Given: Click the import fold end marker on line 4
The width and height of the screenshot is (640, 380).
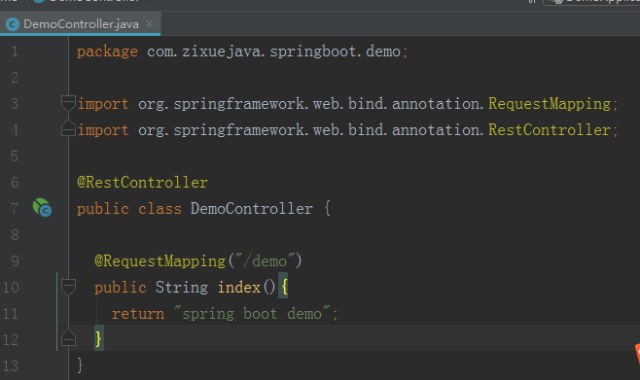Looking at the screenshot, I should coord(68,128).
